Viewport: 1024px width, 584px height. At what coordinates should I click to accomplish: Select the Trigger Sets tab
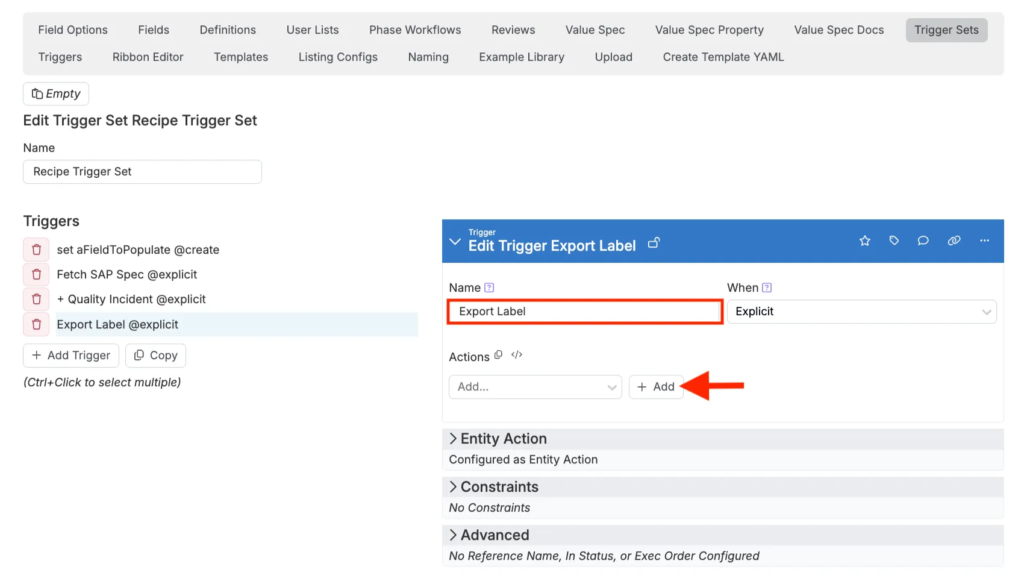[x=946, y=30]
